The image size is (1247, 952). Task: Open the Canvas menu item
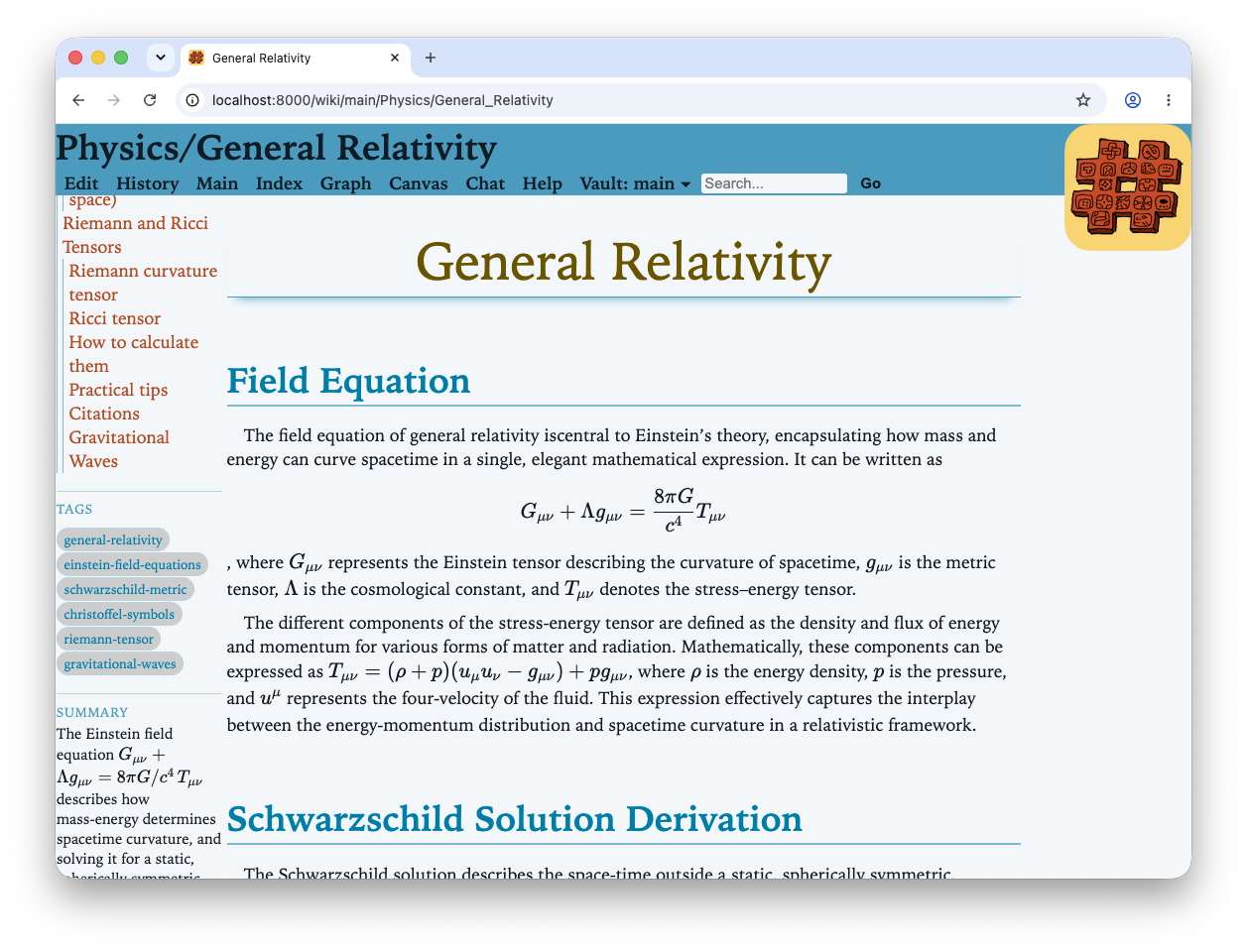419,183
